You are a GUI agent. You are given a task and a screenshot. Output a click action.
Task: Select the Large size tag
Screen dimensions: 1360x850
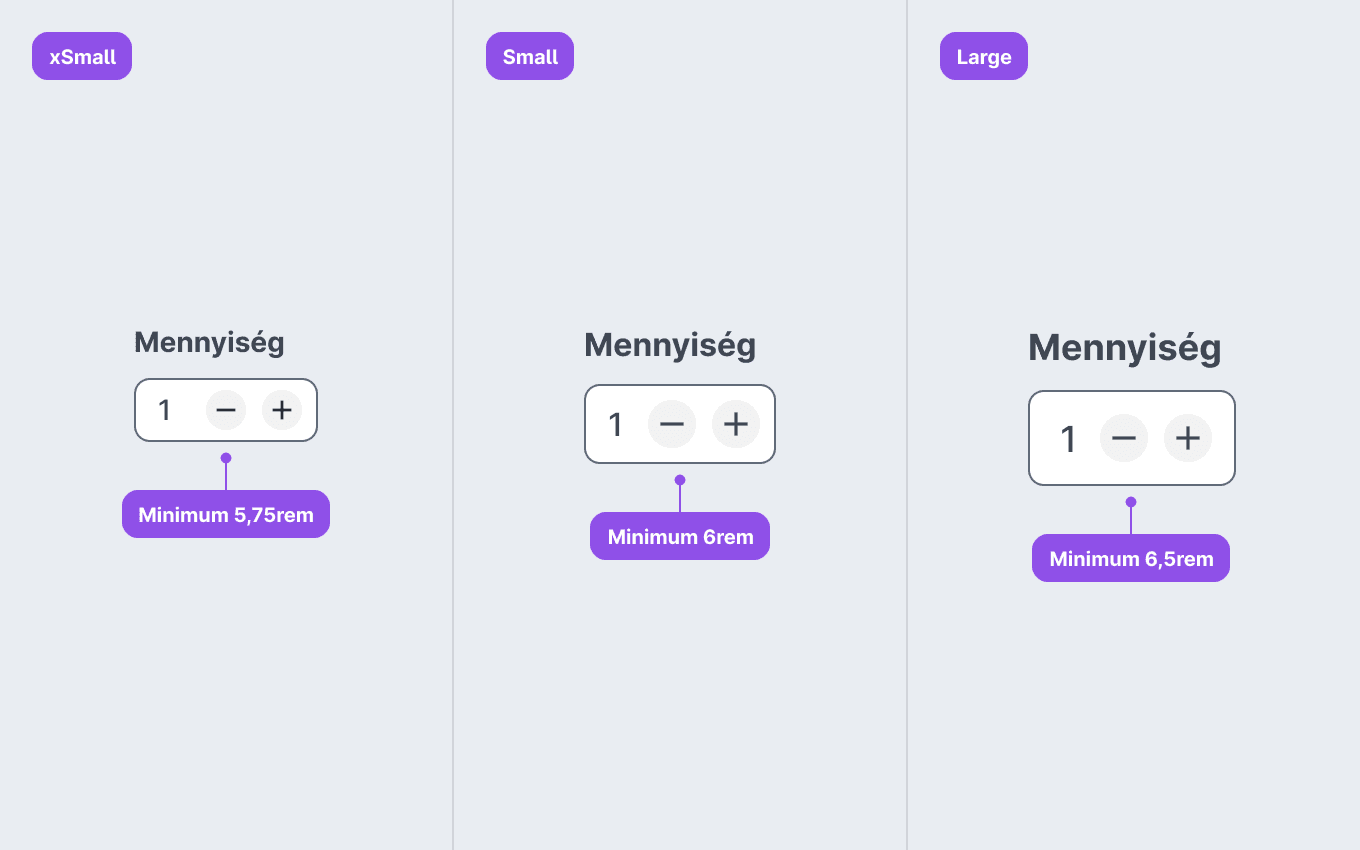coord(984,56)
